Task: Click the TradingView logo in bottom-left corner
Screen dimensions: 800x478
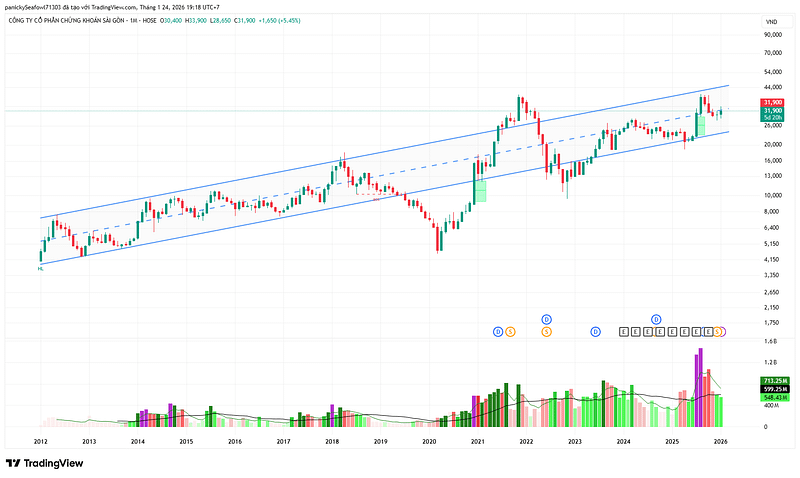Action: coord(44,463)
